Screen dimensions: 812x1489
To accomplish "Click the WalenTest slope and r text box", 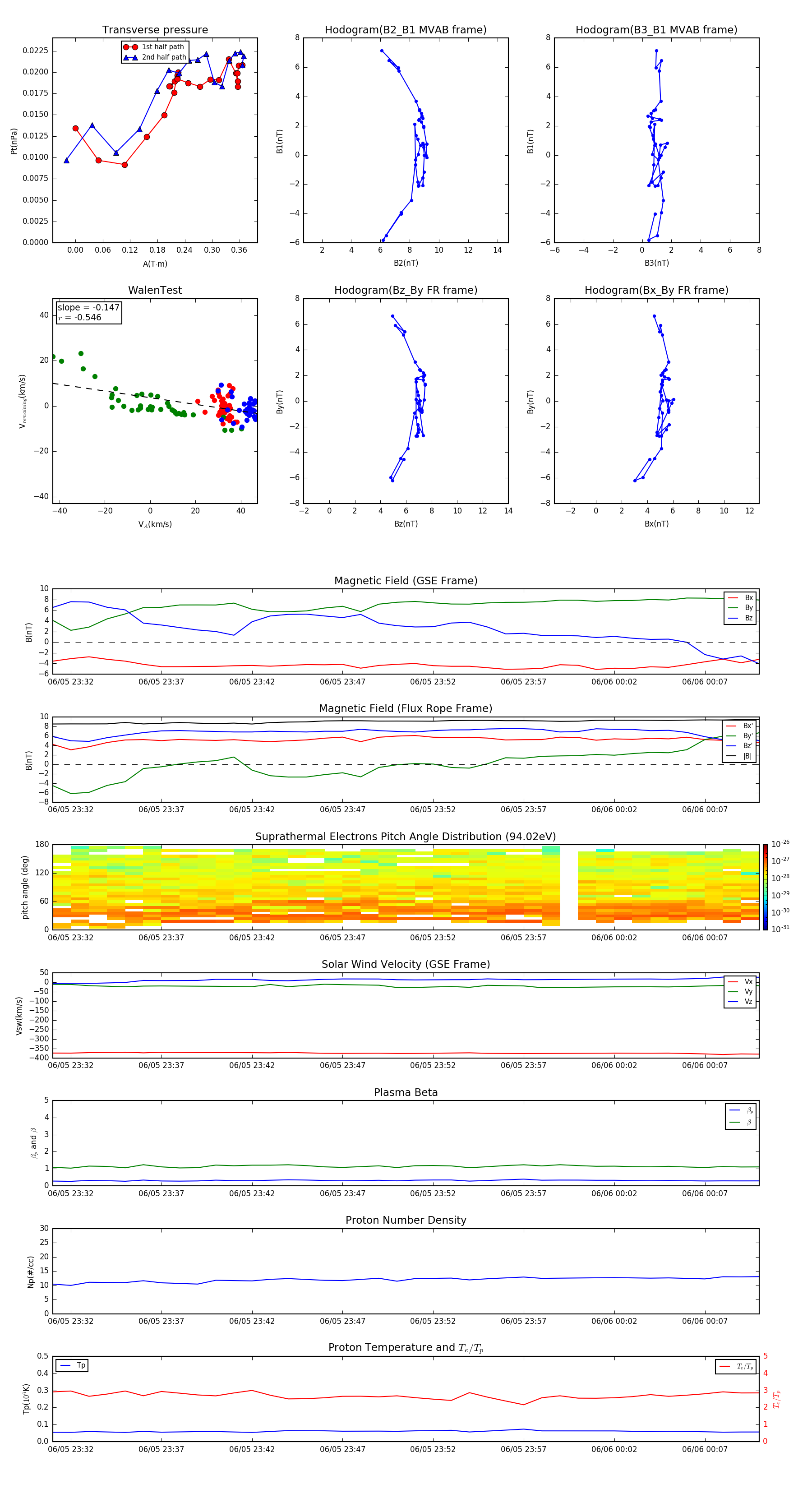I will [88, 313].
